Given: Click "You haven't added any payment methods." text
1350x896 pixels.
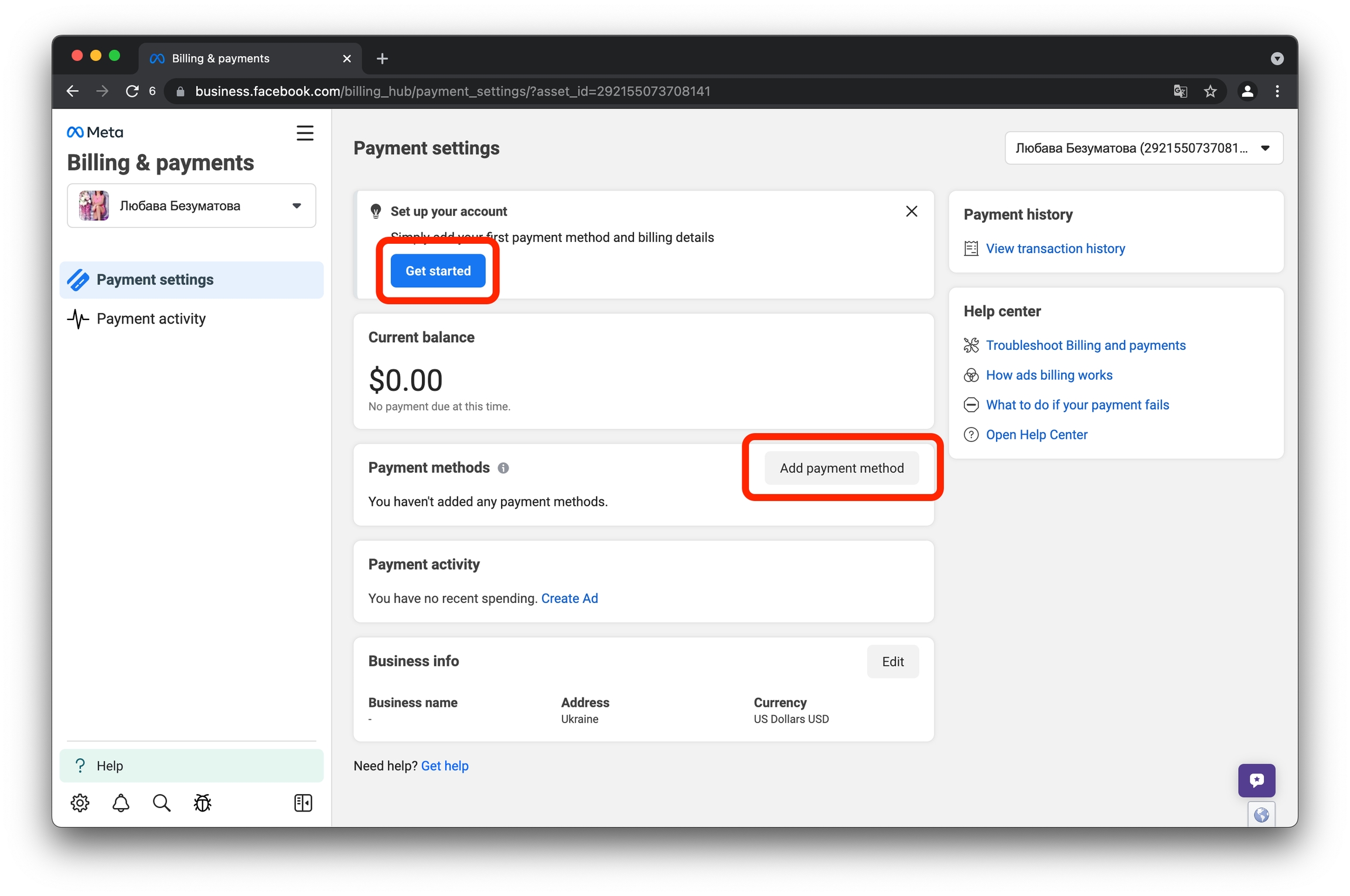Looking at the screenshot, I should coord(488,502).
